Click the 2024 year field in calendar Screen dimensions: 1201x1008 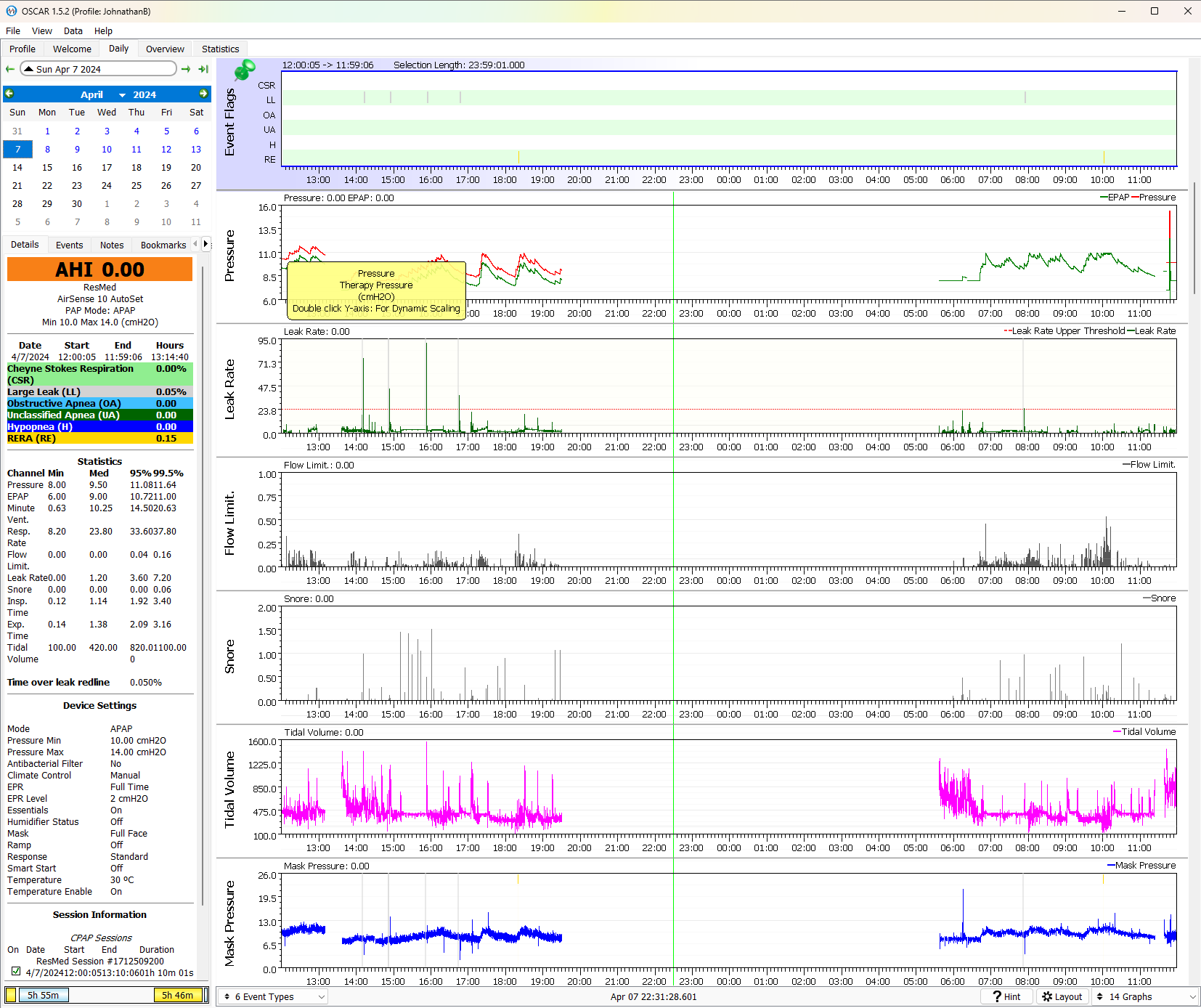(x=144, y=94)
